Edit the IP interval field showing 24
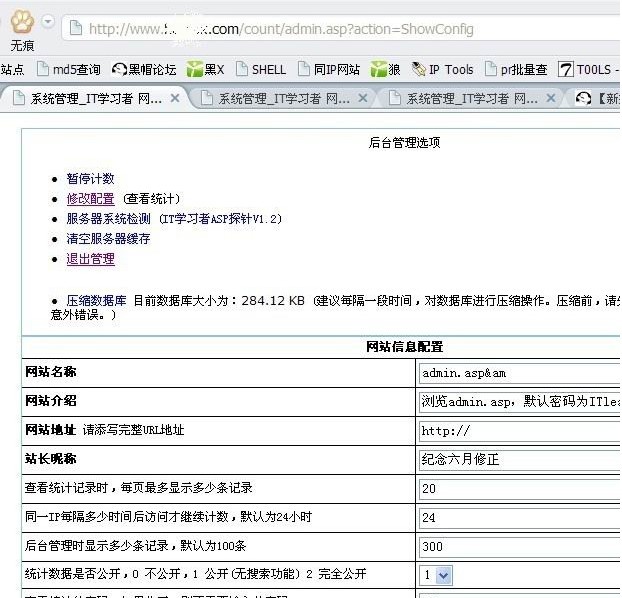This screenshot has height=598, width=622. tap(520, 517)
